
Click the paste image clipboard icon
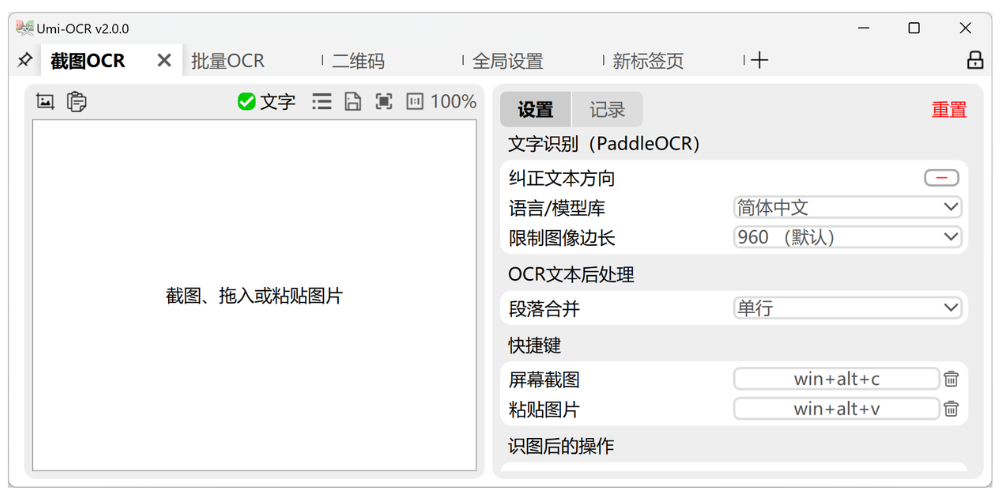(x=76, y=101)
